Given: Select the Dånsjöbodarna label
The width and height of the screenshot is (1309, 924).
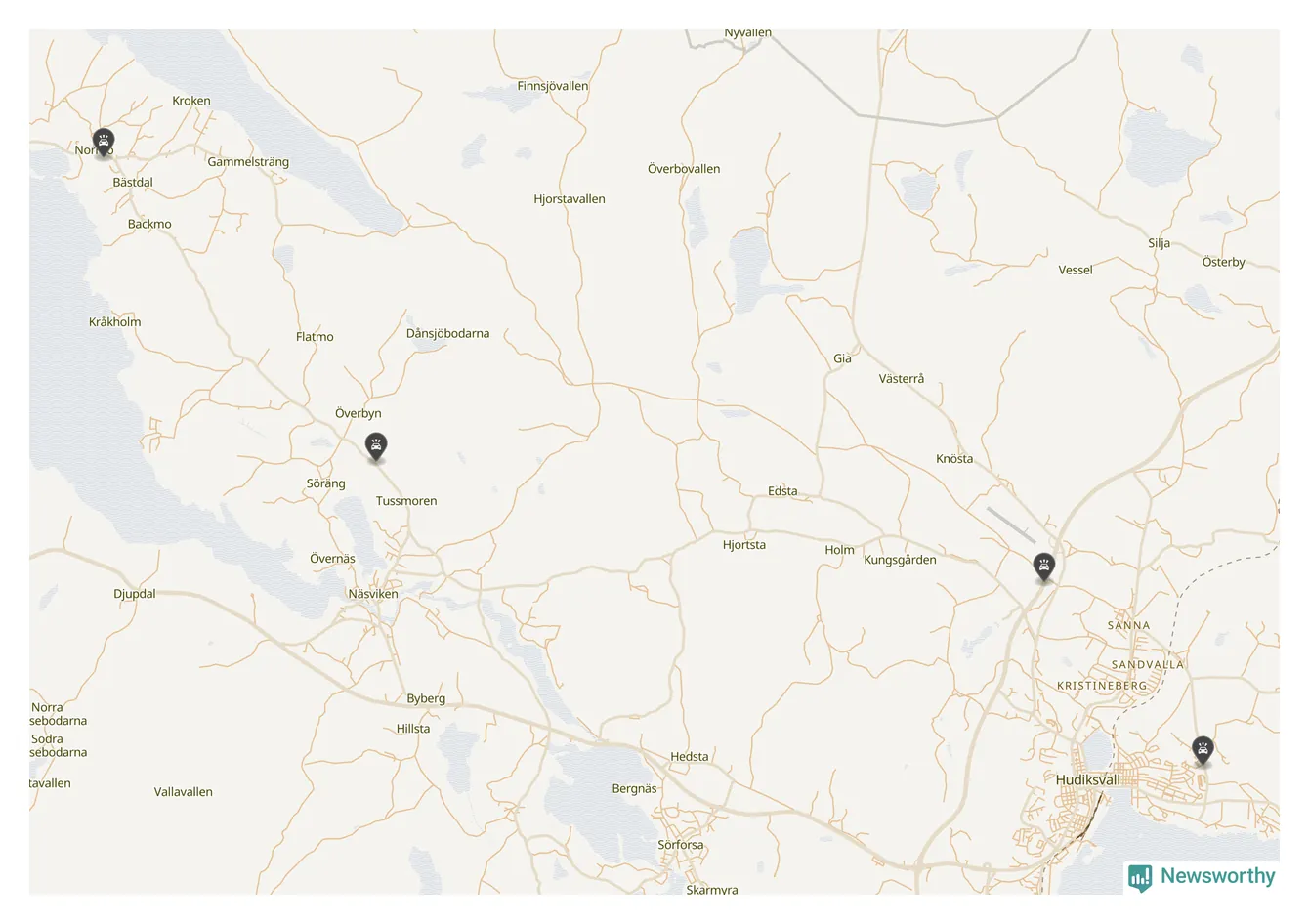Looking at the screenshot, I should (x=447, y=333).
